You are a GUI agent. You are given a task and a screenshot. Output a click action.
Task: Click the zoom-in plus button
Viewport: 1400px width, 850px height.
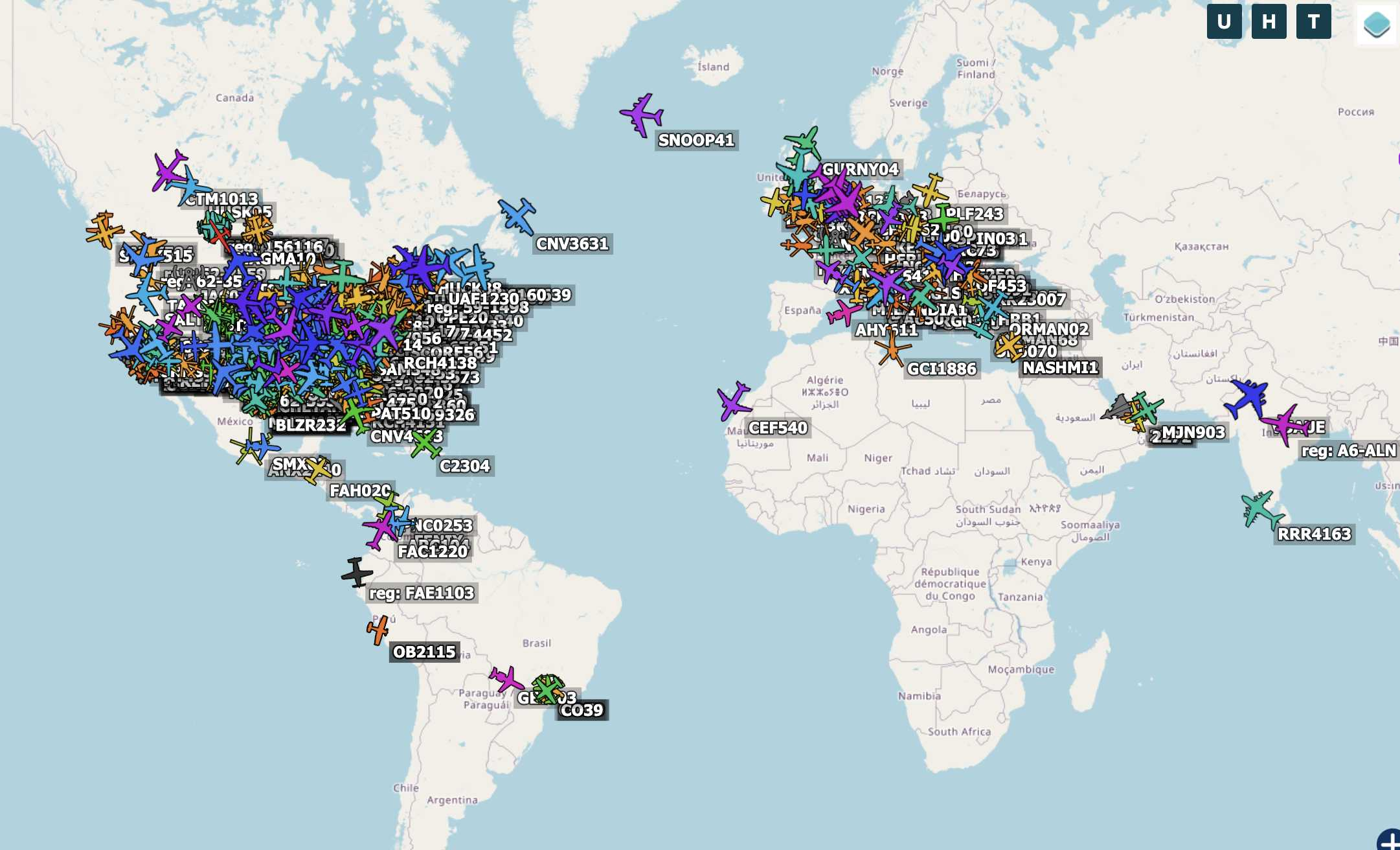[x=1390, y=840]
